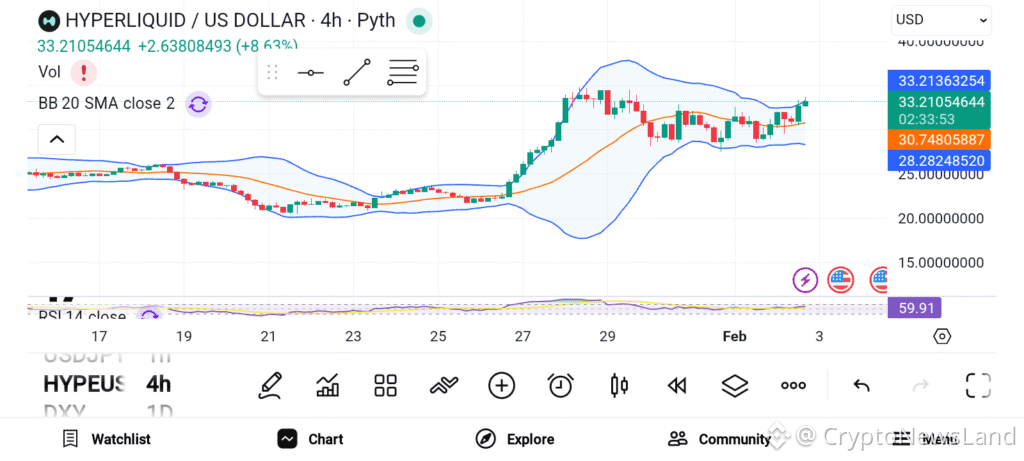The height and width of the screenshot is (461, 1024).
Task: Create a price alert with the clock icon
Action: 560,385
